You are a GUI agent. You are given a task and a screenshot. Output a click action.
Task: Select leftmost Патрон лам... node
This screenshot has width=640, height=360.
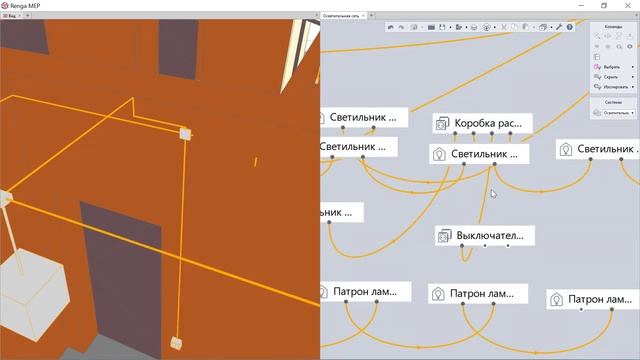[x=366, y=291]
